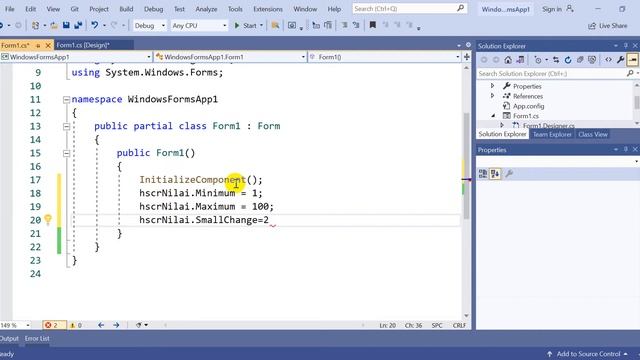Open the Extensions menu
The width and height of the screenshot is (640, 360).
click(x=268, y=9)
